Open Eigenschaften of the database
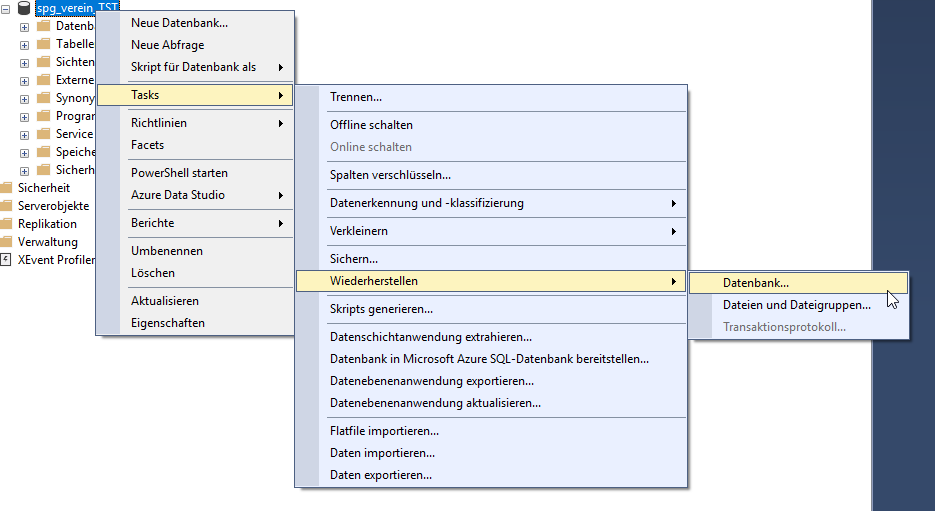Screen dimensions: 935x511 click(168, 323)
